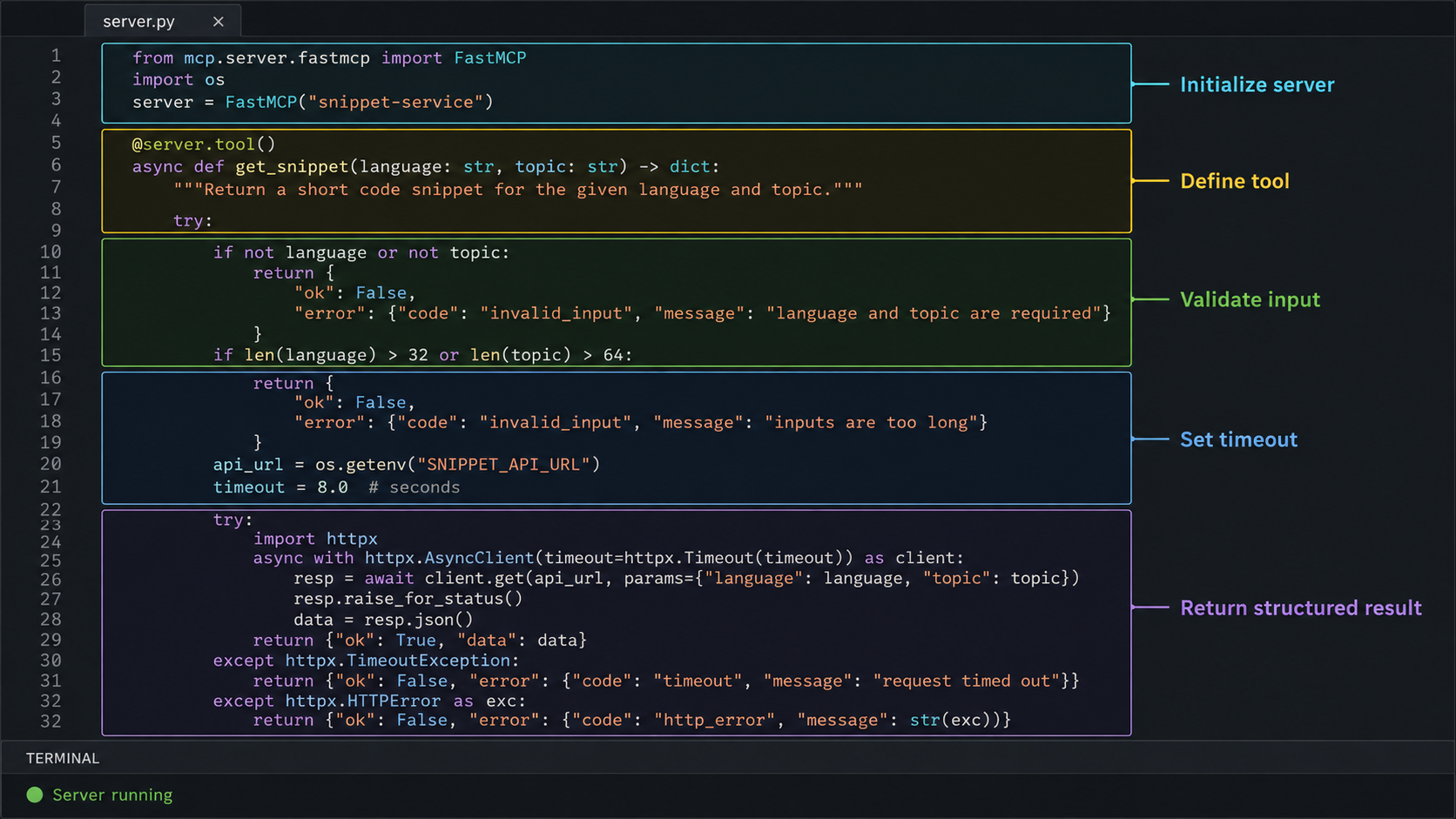Click the docstring "Return a short code snippet..."
The image size is (1456, 819).
coord(518,190)
